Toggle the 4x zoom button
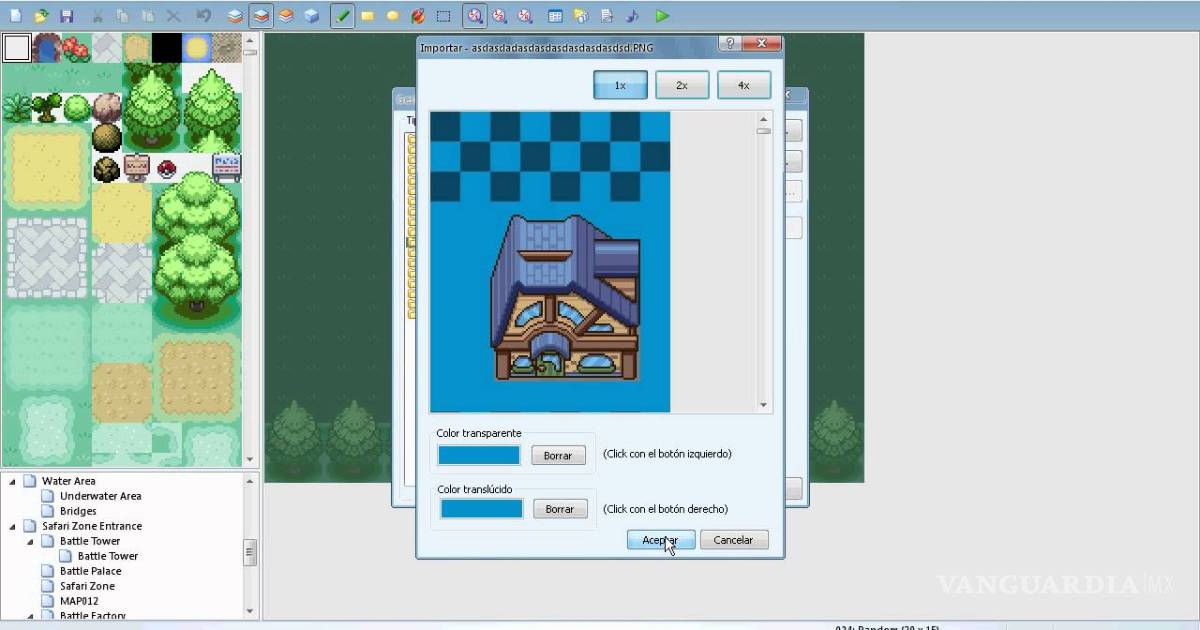Image resolution: width=1200 pixels, height=630 pixels. (x=743, y=85)
